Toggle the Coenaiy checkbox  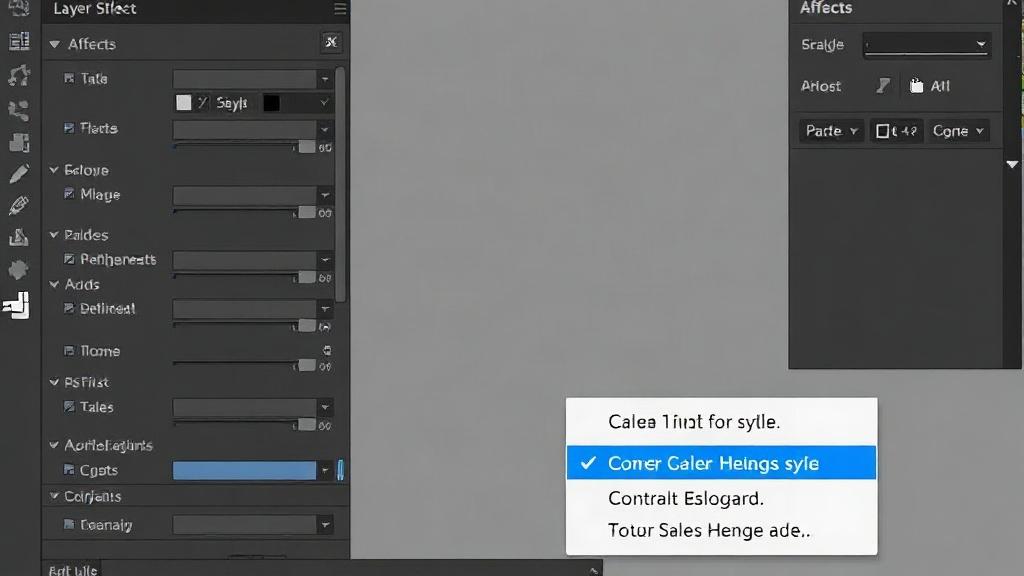click(69, 524)
